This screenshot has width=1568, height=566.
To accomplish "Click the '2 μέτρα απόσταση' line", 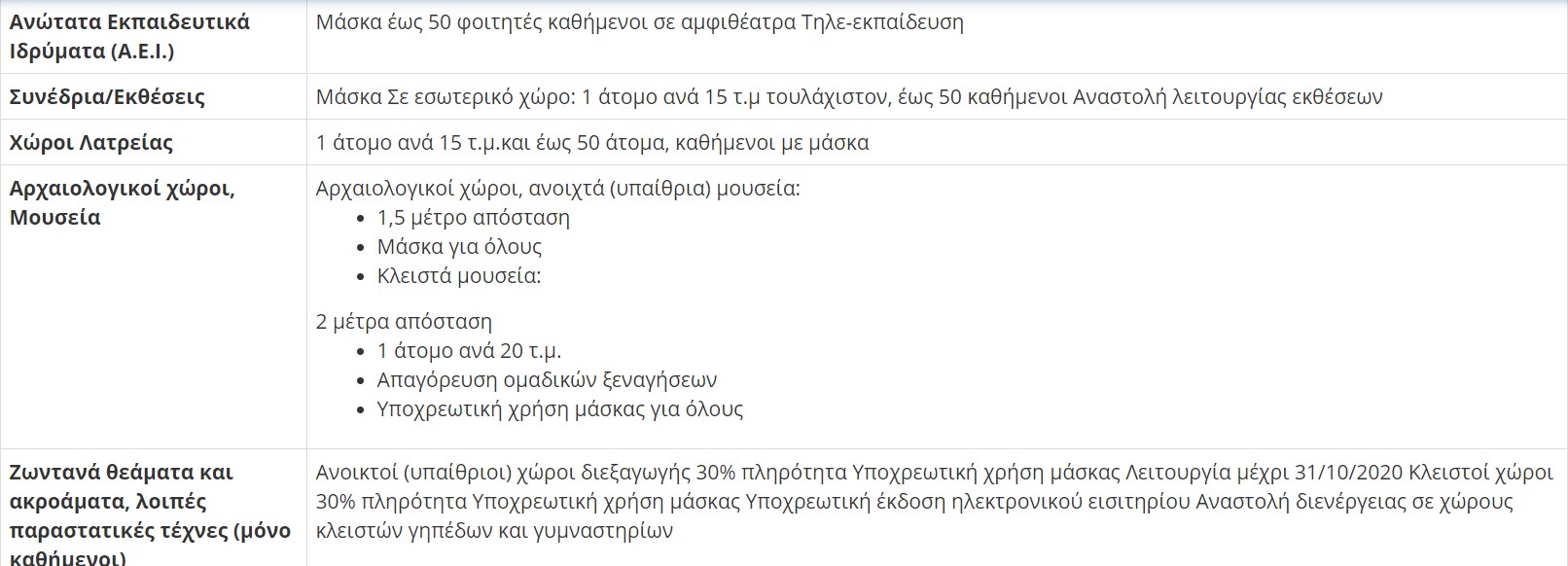I will [x=404, y=321].
